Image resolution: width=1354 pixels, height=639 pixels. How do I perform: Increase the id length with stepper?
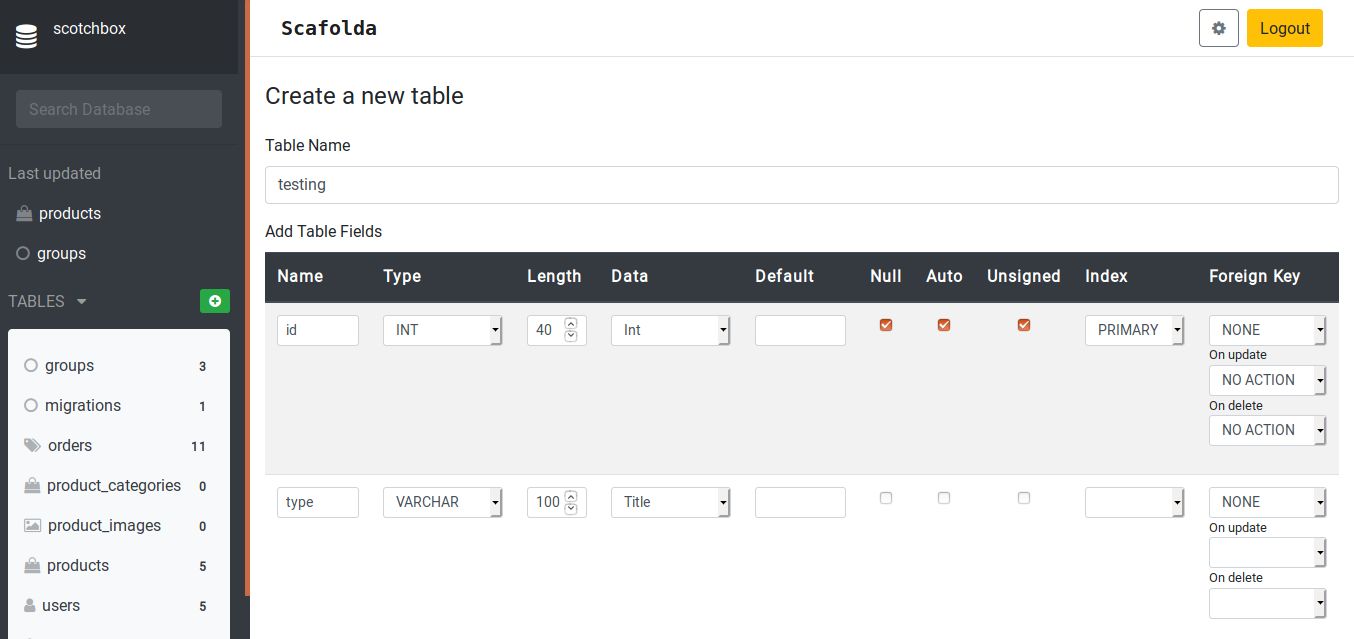click(570, 323)
